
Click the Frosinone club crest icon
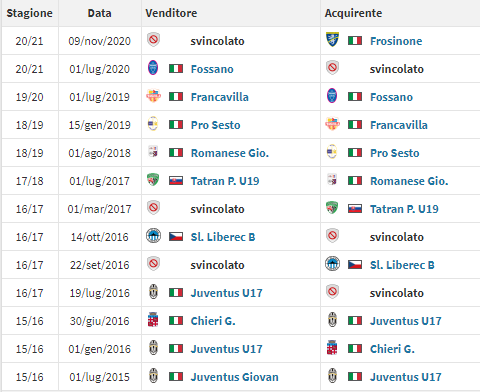coord(332,40)
